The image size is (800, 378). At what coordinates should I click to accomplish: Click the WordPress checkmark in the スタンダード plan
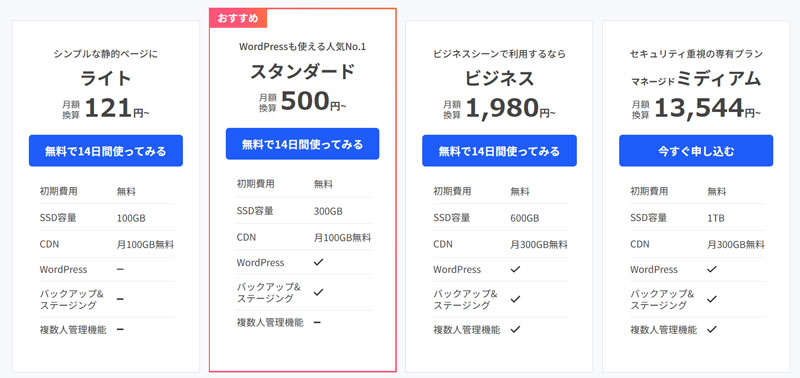pos(318,262)
